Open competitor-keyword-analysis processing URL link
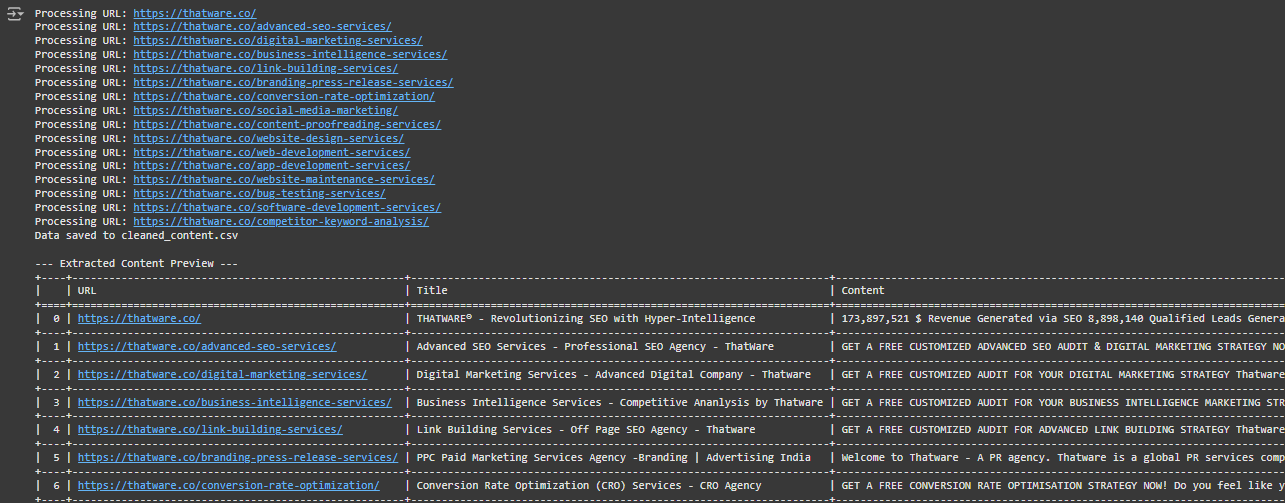Screen dimensions: 1285x503 coord(281,222)
